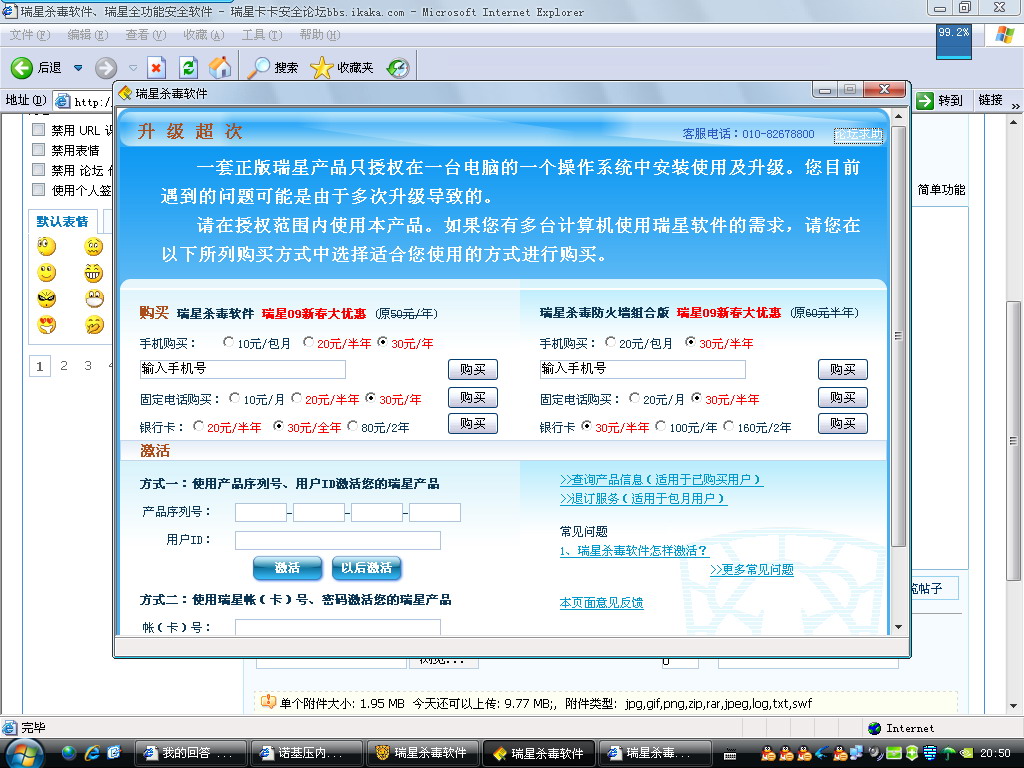Click the History clock toolbar icon
1024x768 pixels.
click(398, 67)
